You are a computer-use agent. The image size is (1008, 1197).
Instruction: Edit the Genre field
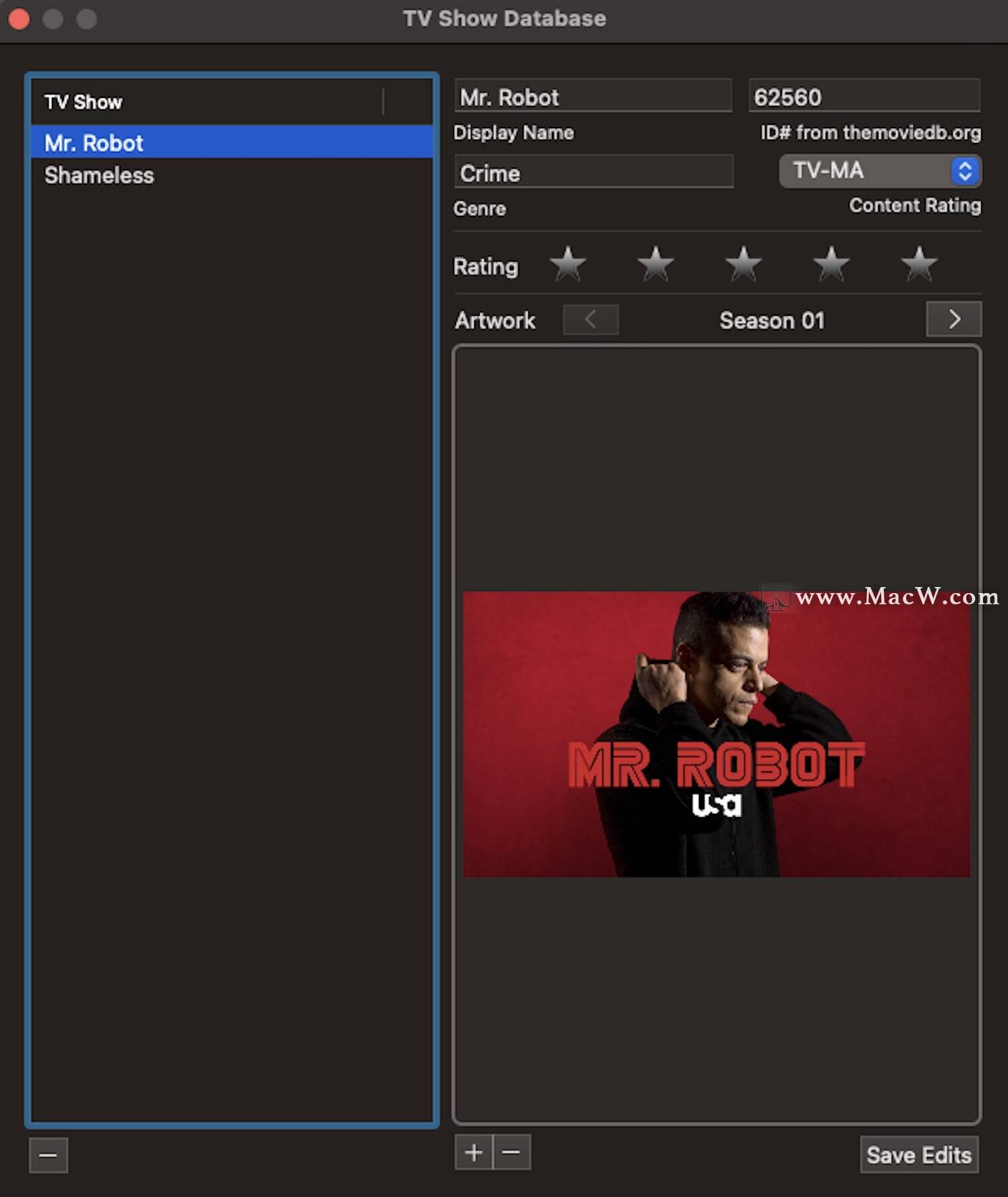(x=593, y=173)
